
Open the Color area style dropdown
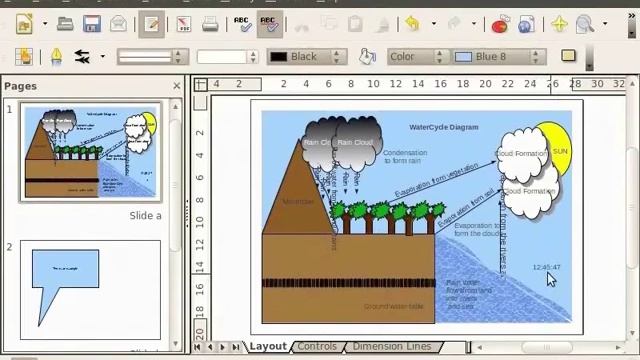(x=418, y=57)
